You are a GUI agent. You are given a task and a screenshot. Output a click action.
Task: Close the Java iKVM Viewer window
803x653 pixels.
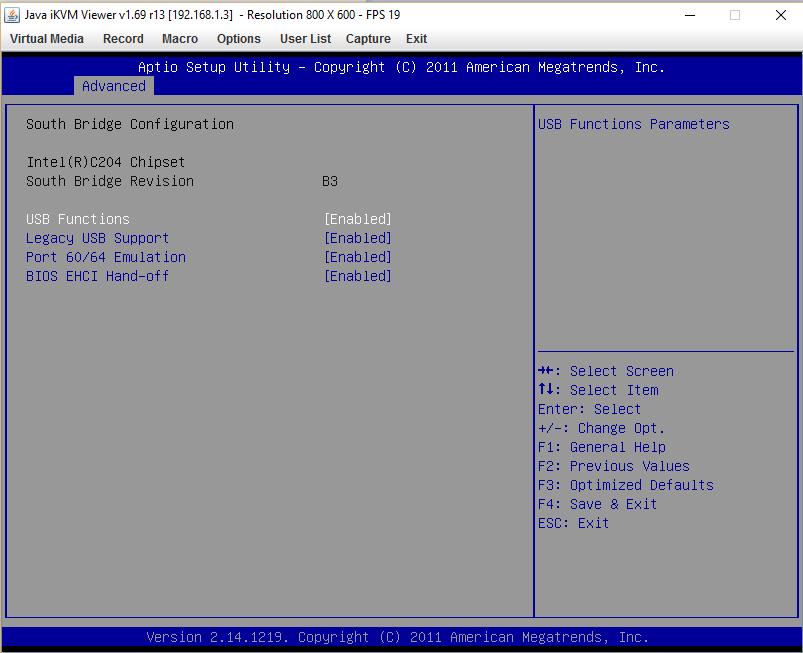point(780,15)
